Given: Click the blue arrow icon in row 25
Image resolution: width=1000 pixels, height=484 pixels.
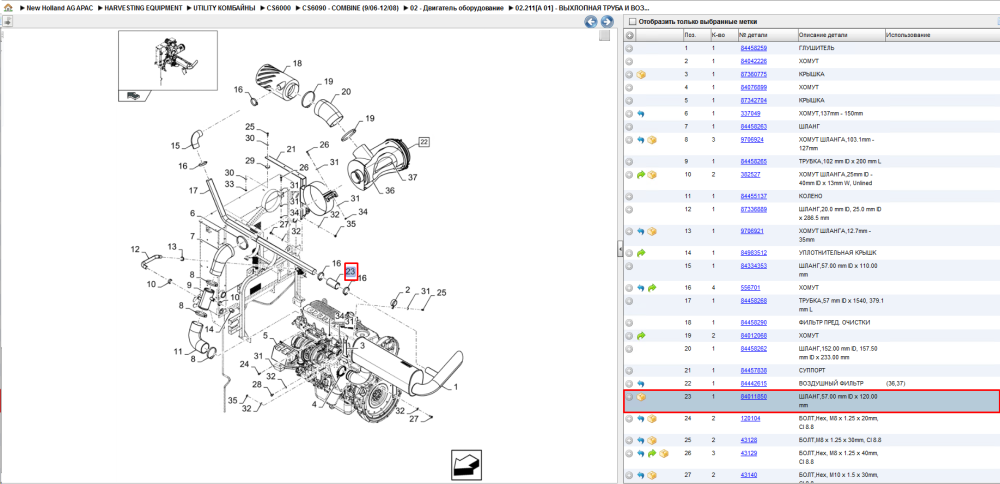Looking at the screenshot, I should (642, 441).
